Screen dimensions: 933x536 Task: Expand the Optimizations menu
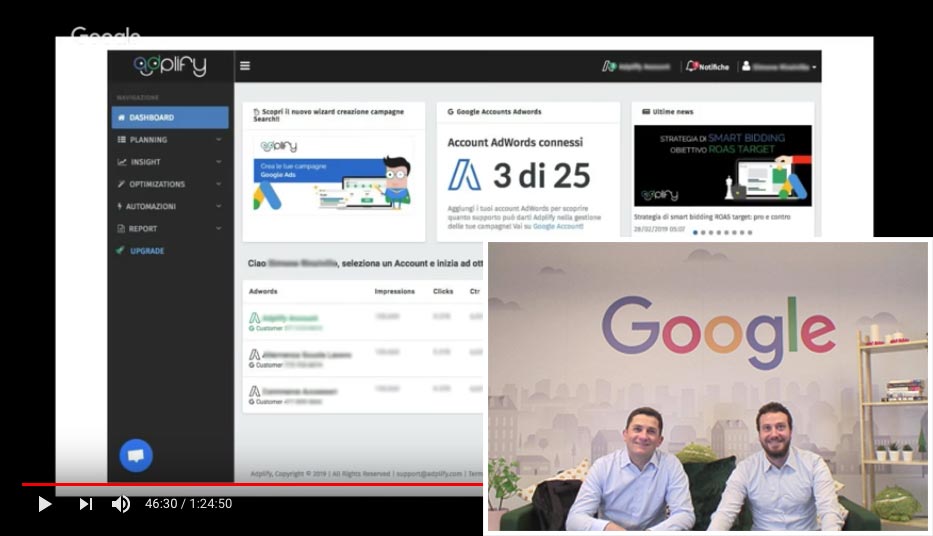pos(170,184)
